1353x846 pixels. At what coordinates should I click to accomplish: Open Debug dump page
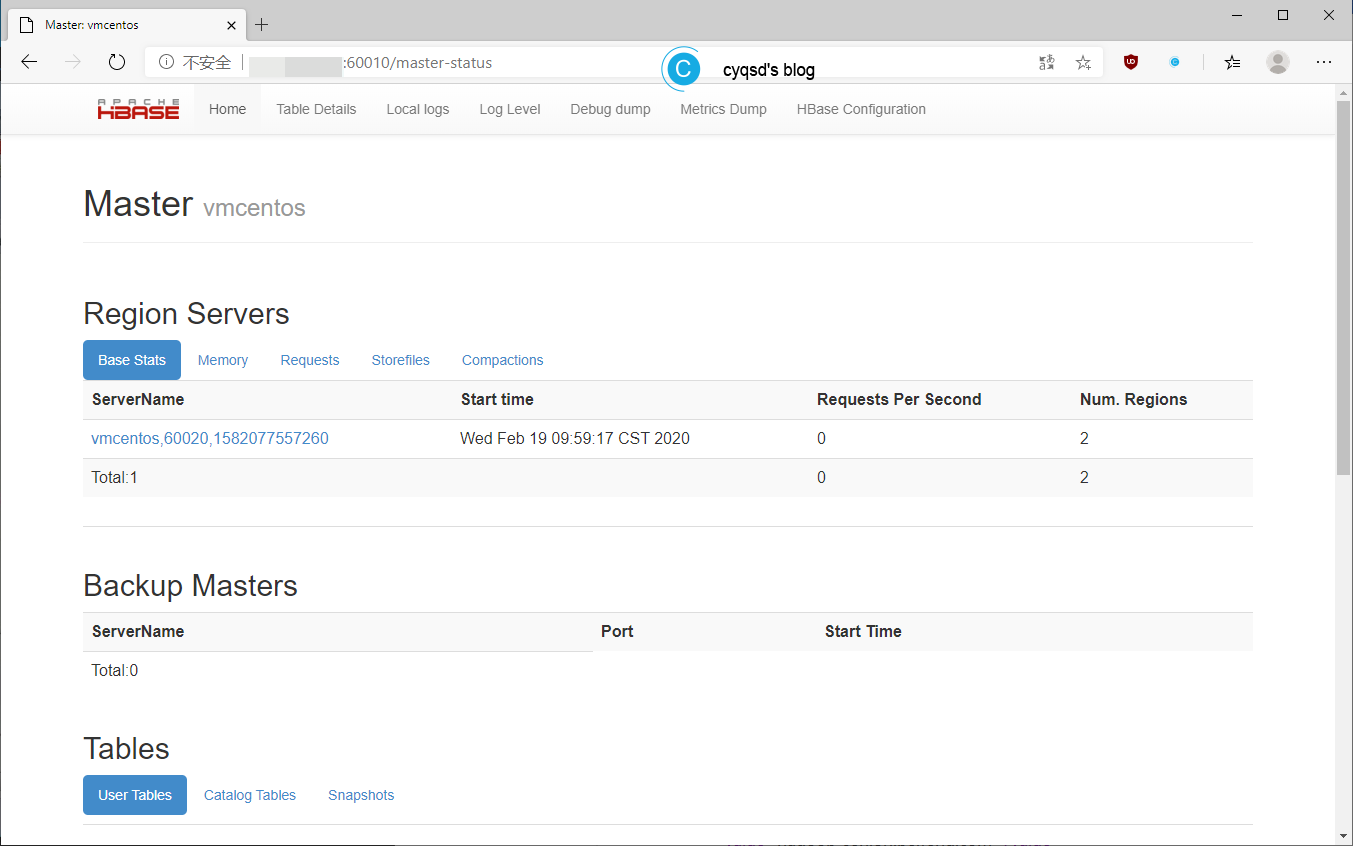tap(610, 109)
